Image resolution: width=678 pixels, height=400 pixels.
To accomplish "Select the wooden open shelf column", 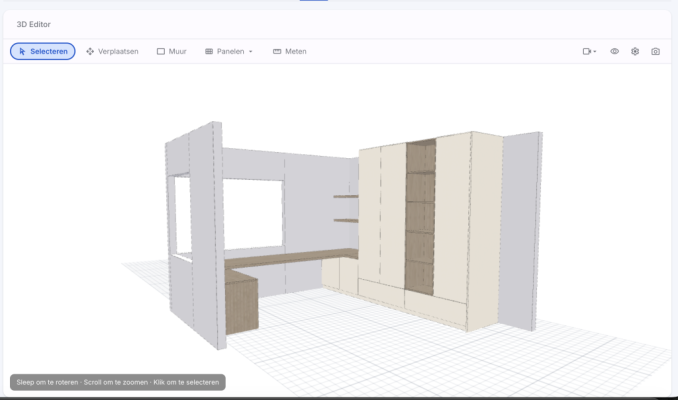I will point(420,218).
